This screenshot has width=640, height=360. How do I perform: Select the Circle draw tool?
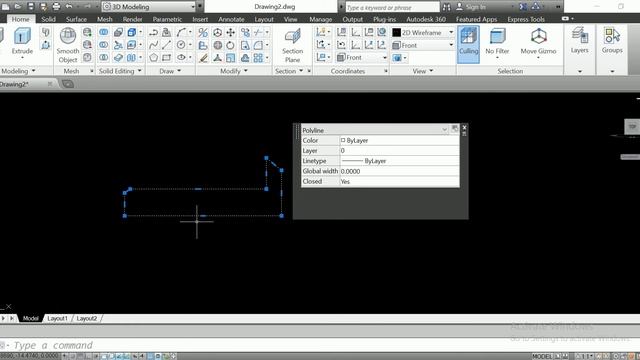pos(181,45)
